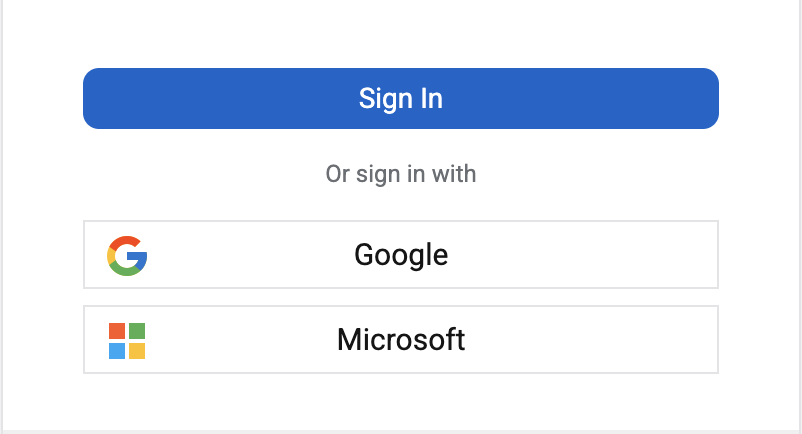Image resolution: width=802 pixels, height=434 pixels.
Task: Select the Google G logo icon
Action: [127, 256]
